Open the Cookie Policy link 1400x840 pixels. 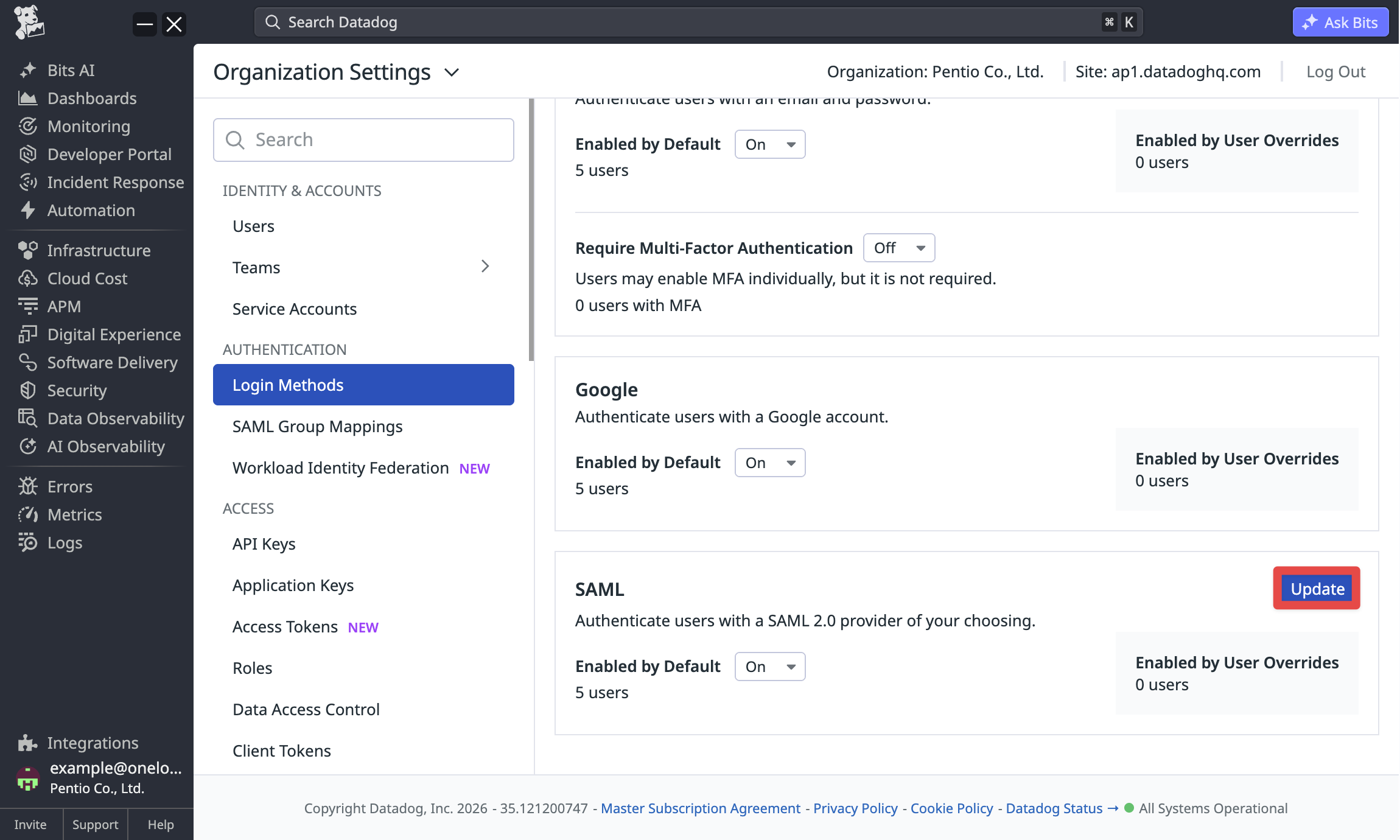point(951,808)
